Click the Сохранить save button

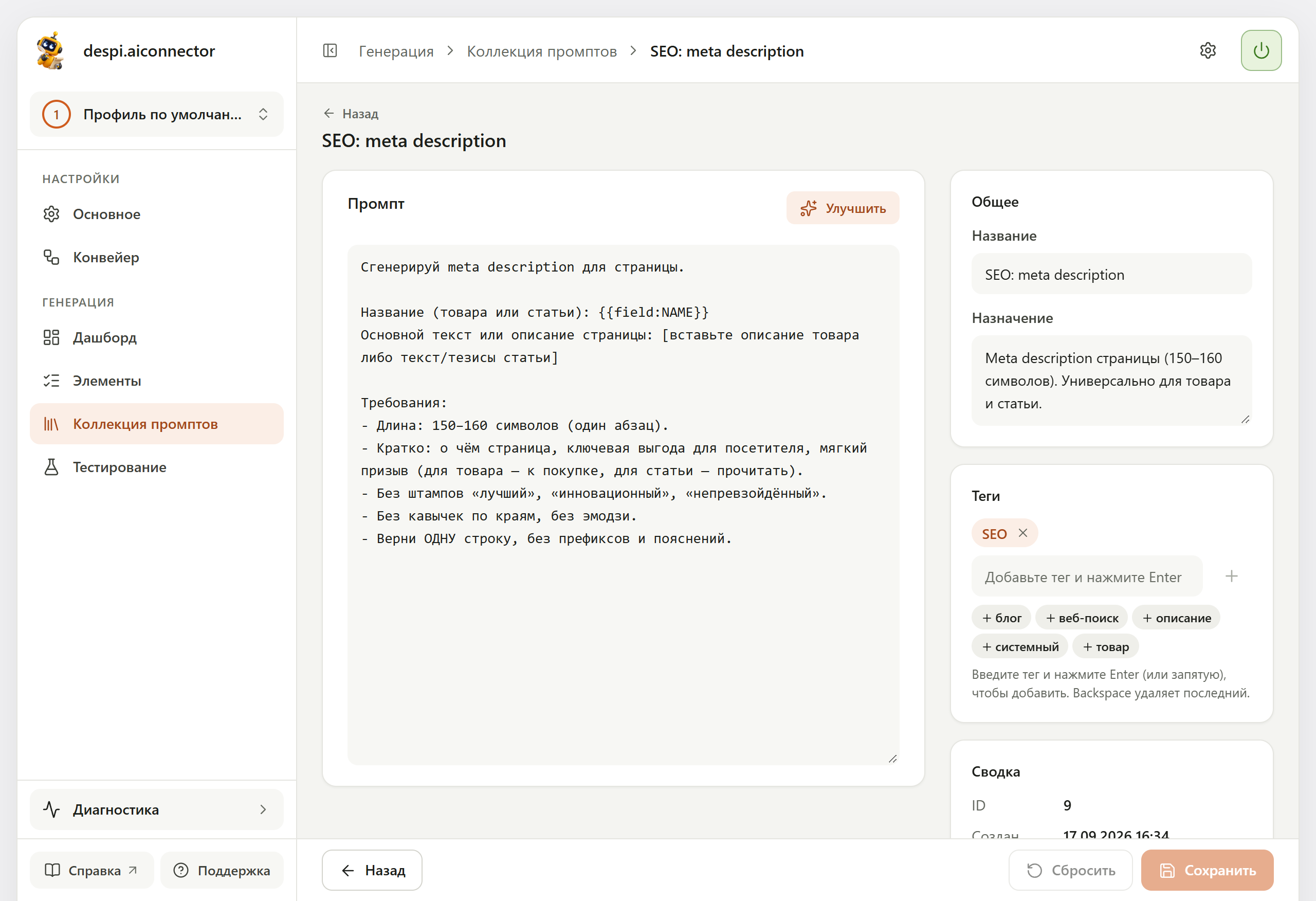click(x=1207, y=870)
